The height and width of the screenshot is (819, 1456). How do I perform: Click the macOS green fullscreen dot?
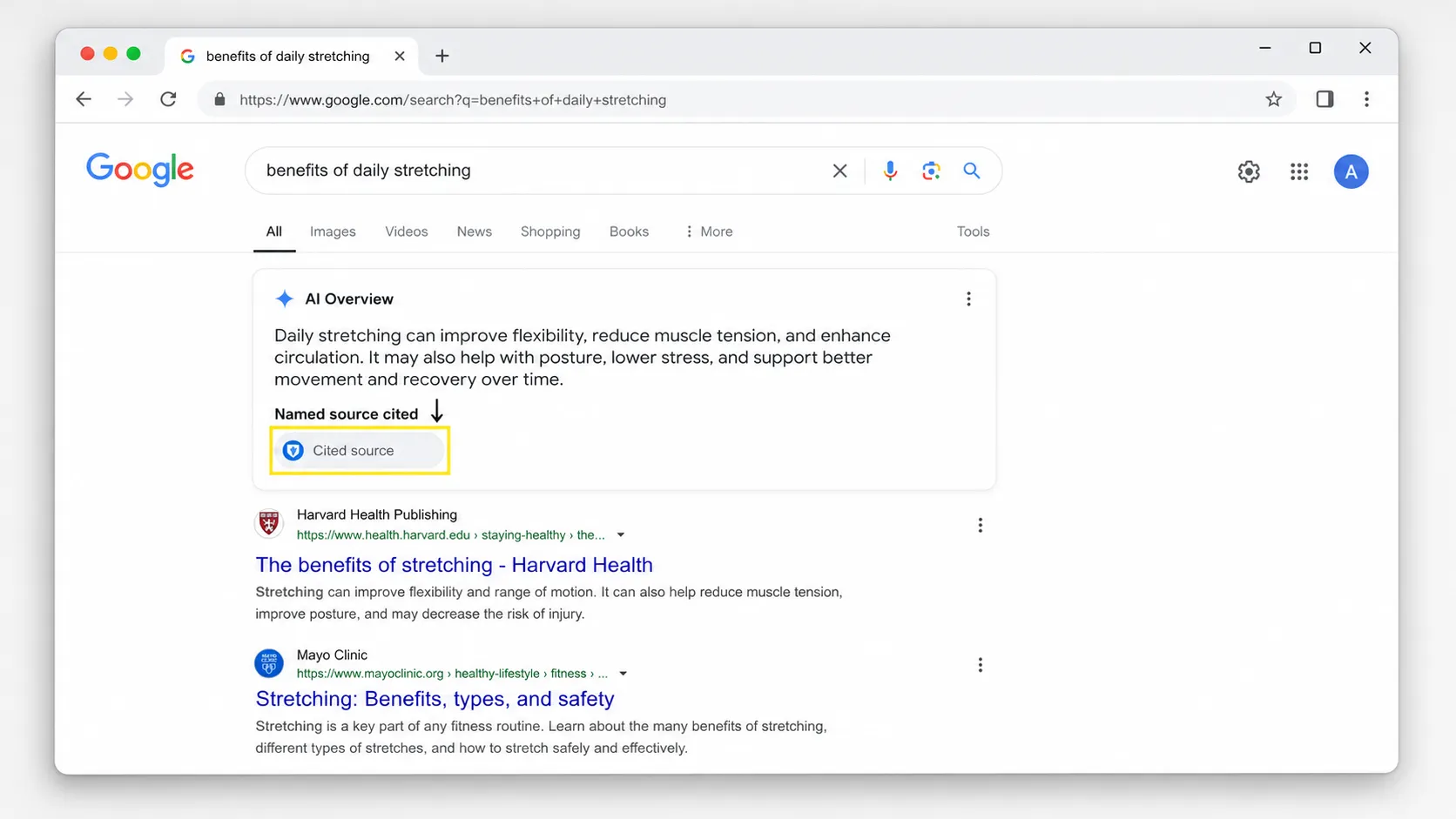133,53
